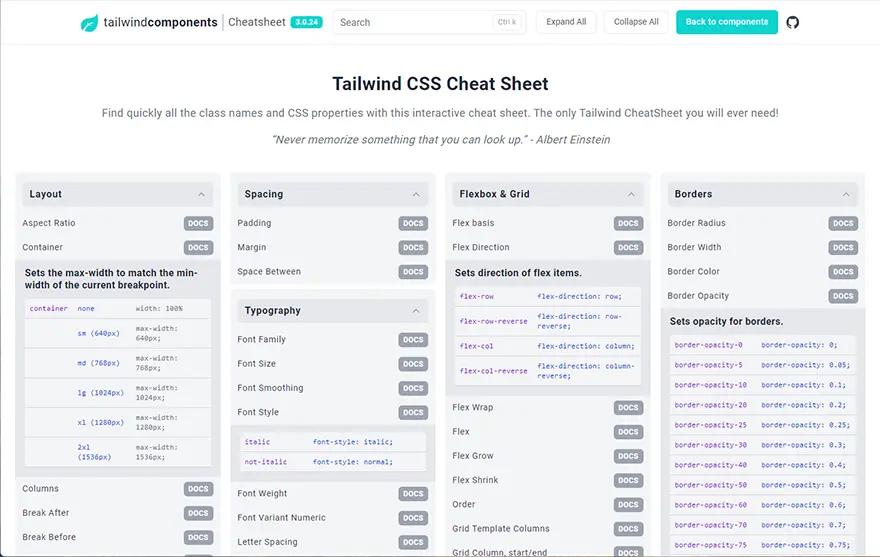This screenshot has height=557, width=880.
Task: Click the flex-col-reverse class name
Action: pos(493,371)
